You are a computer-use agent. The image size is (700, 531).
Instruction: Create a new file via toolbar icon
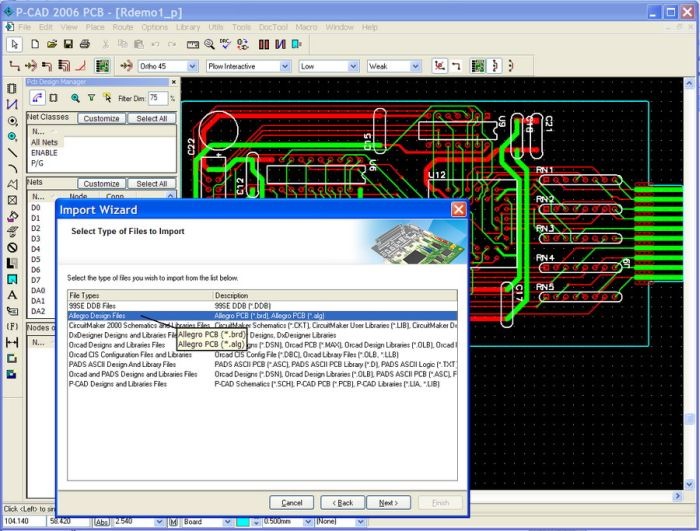click(34, 44)
